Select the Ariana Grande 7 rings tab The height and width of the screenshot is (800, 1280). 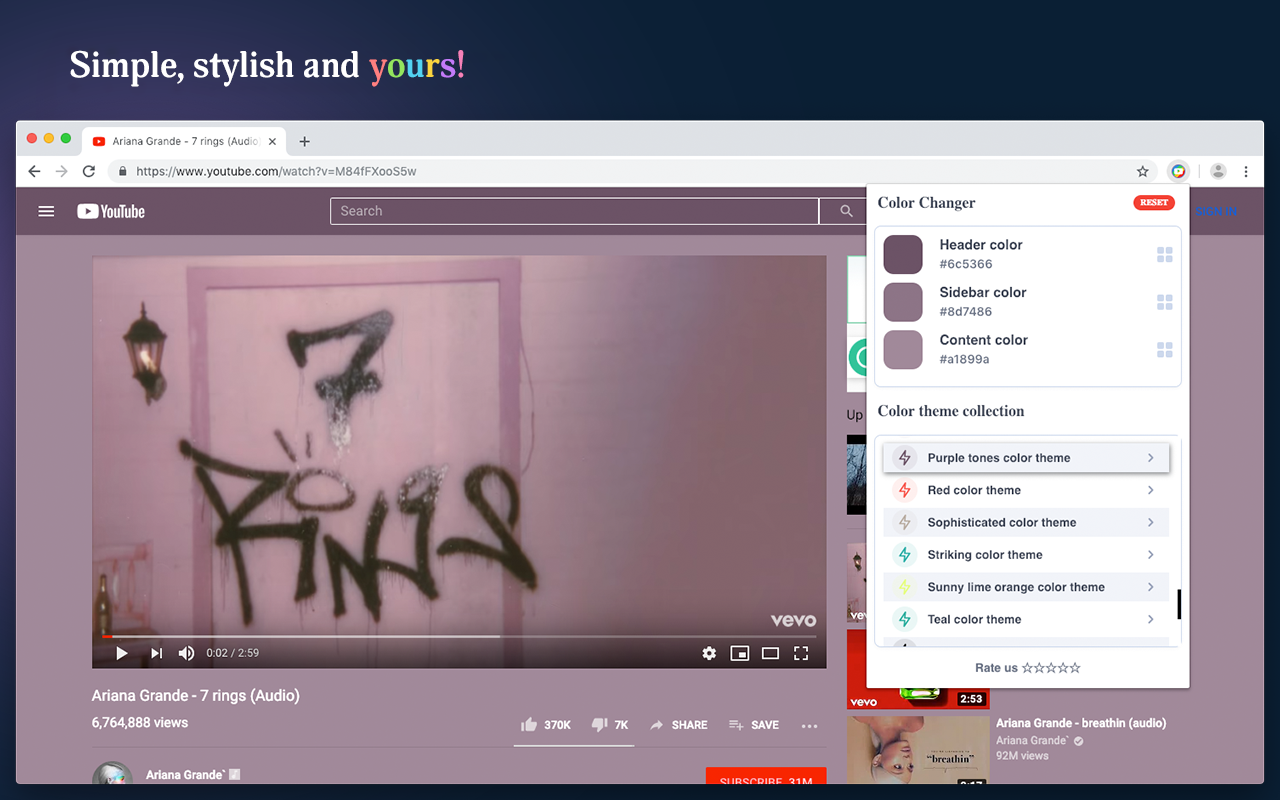(184, 141)
